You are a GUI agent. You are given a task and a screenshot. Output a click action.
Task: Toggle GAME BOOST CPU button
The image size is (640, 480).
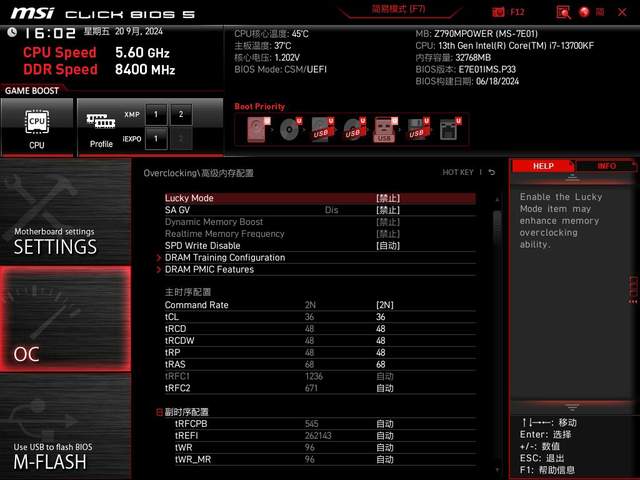click(37, 127)
